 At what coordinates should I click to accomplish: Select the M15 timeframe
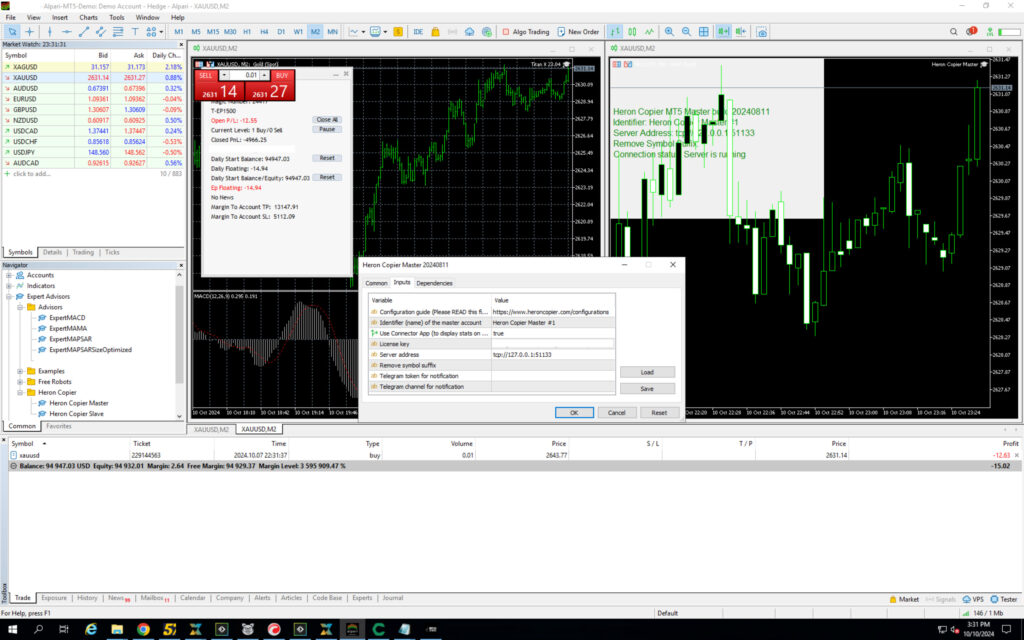(x=213, y=31)
